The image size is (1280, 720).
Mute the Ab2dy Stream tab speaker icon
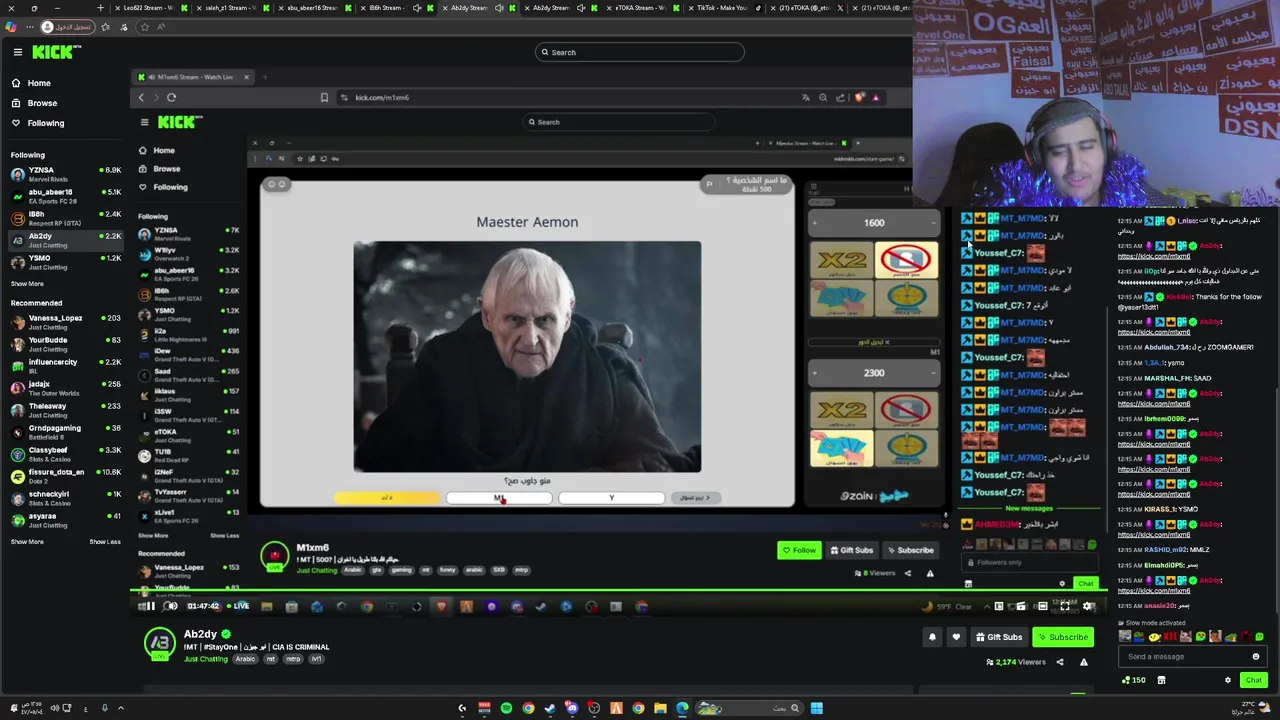tap(500, 8)
